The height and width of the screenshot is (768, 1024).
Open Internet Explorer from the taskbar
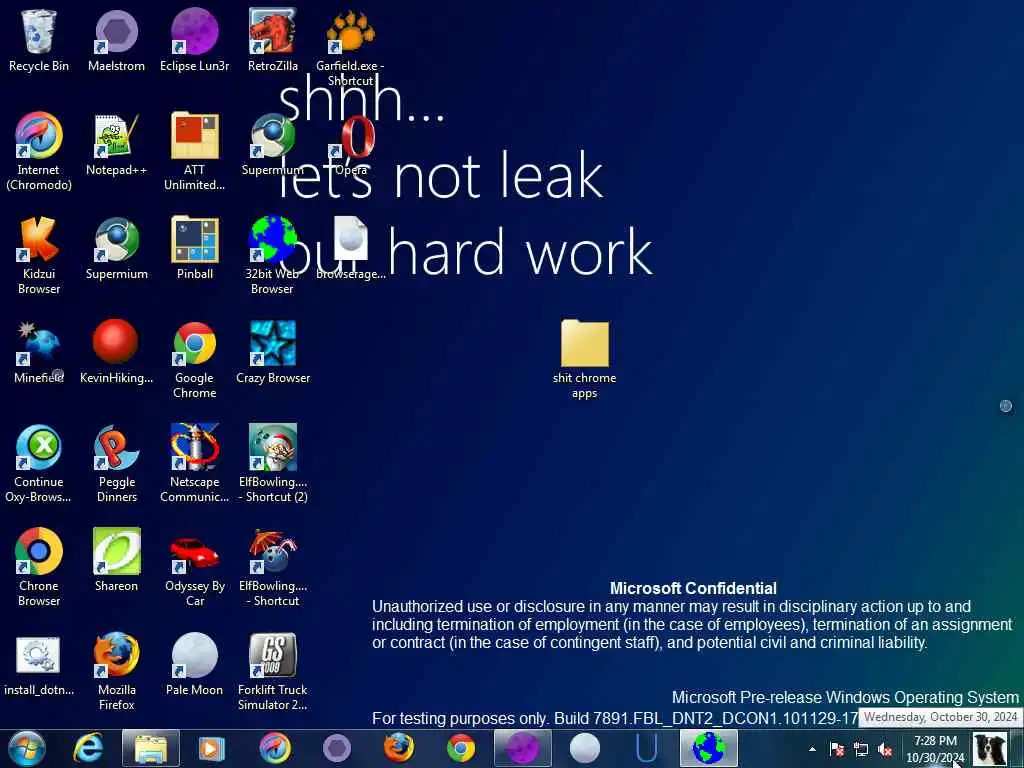pyautogui.click(x=88, y=748)
